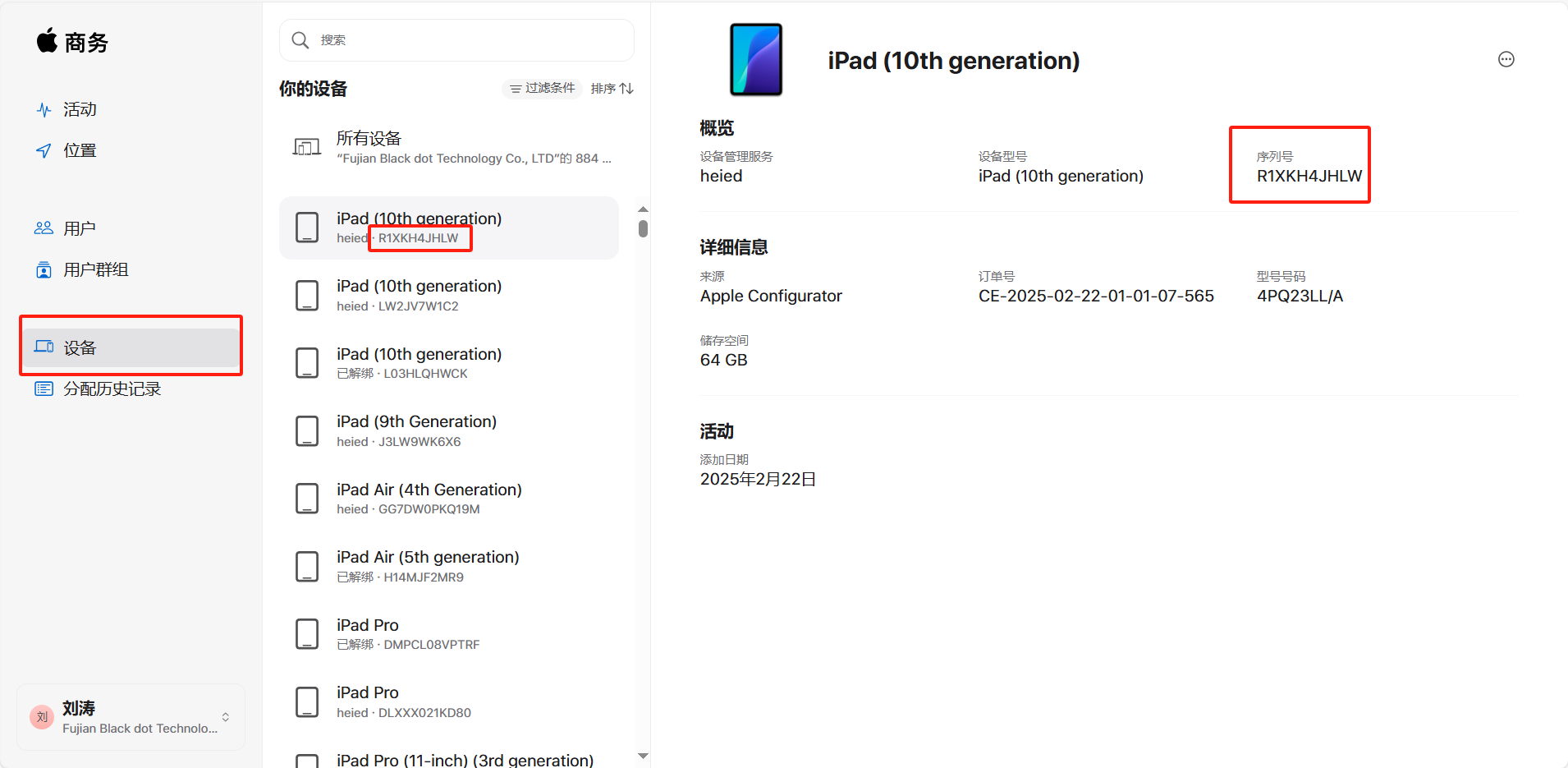This screenshot has height=768, width=1568.
Task: Select iPad (9th Generation) J3LW9WK6X6
Action: coord(449,431)
